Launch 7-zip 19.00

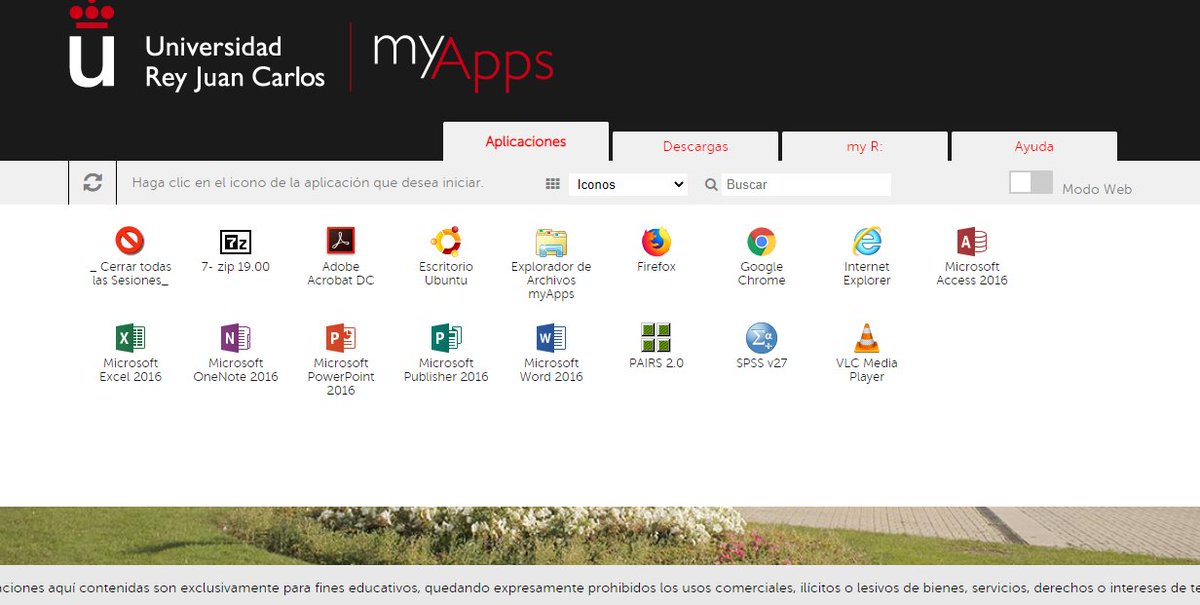236,241
